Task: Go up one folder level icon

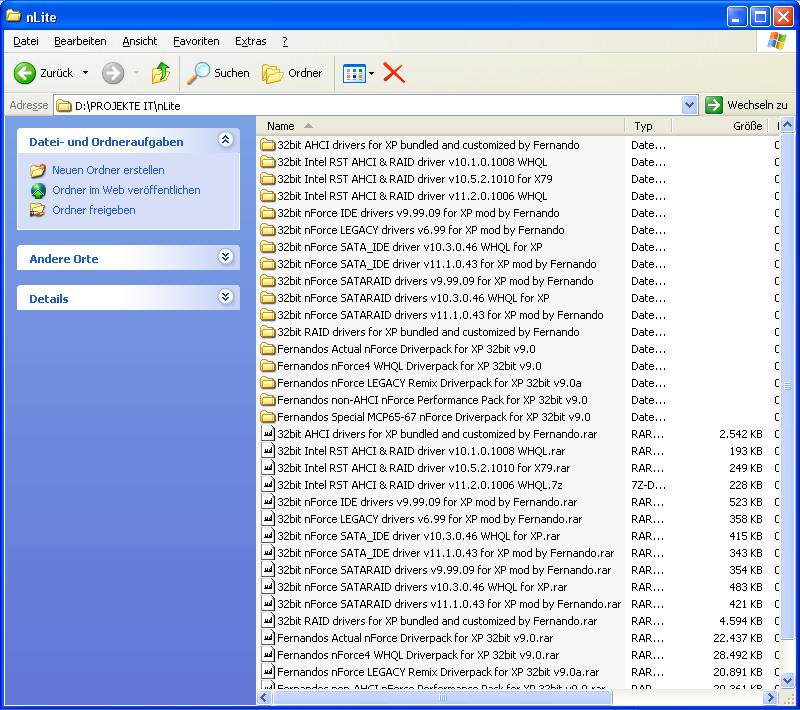Action: [x=161, y=73]
